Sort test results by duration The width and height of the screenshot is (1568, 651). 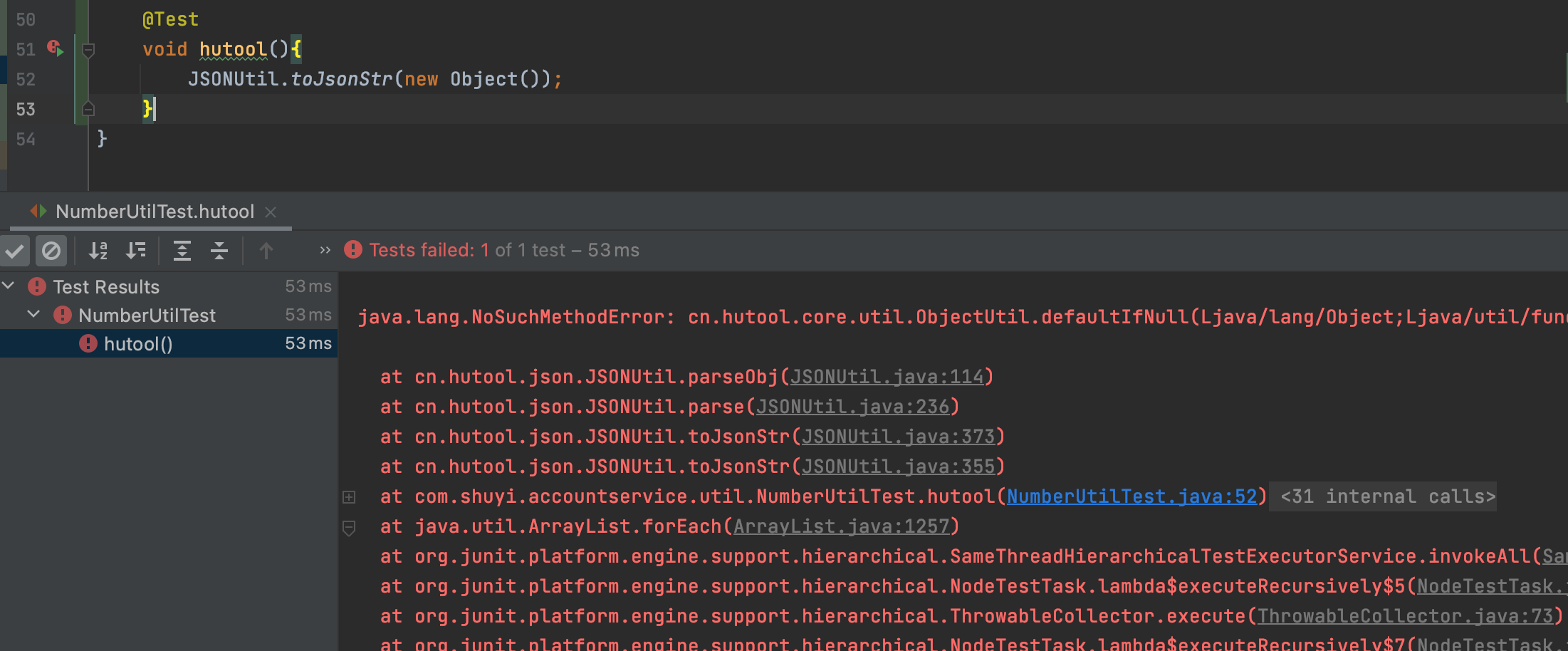[x=136, y=251]
